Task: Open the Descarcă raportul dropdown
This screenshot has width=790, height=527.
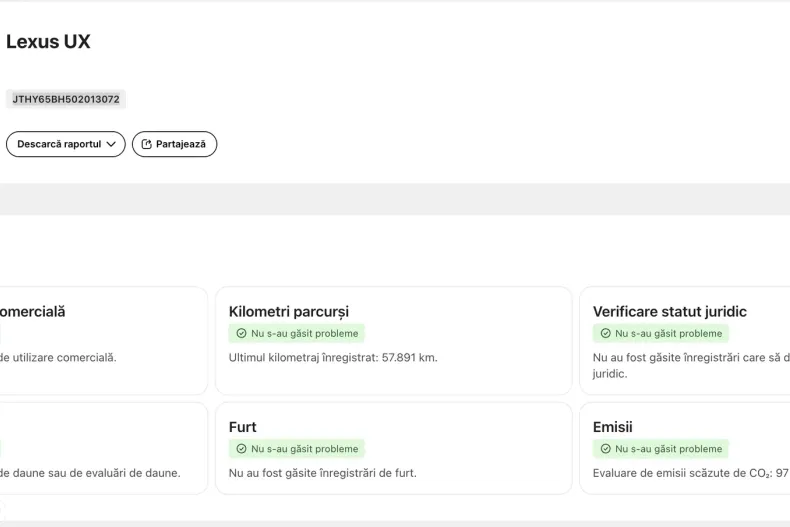Action: [59, 144]
